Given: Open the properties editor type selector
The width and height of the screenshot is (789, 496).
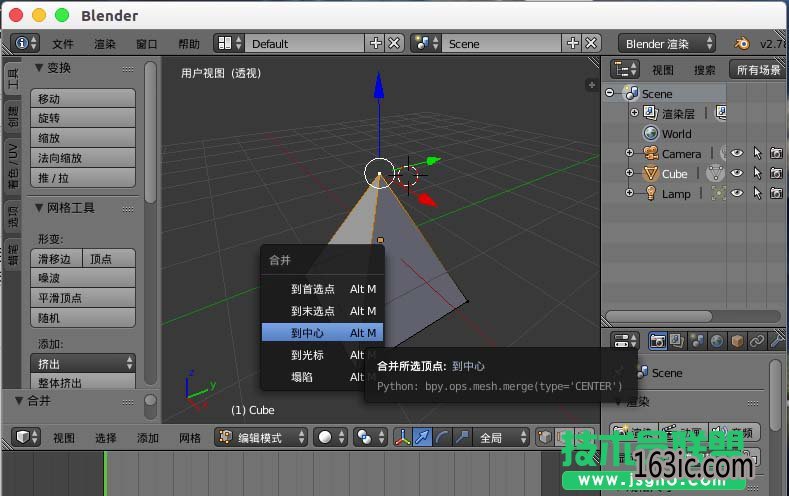Looking at the screenshot, I should tap(625, 342).
